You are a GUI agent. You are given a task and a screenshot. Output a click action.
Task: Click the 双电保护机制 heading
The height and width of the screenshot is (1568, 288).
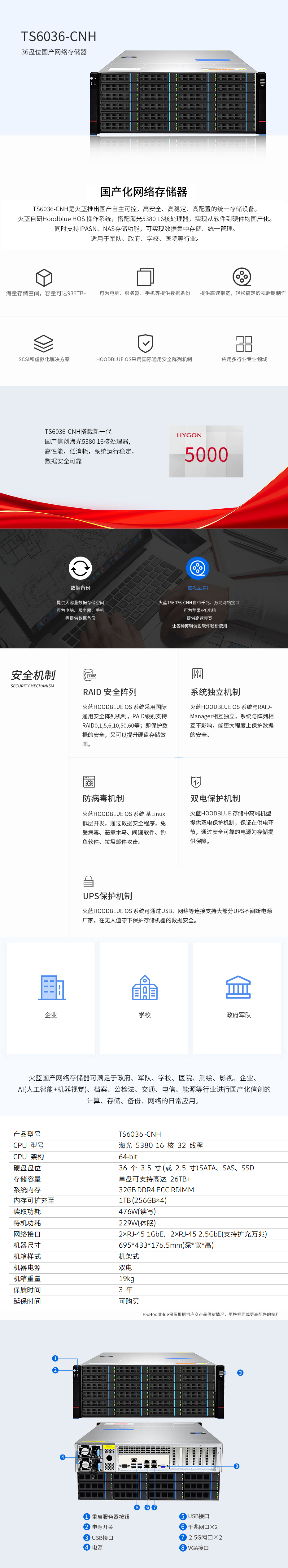216,799
